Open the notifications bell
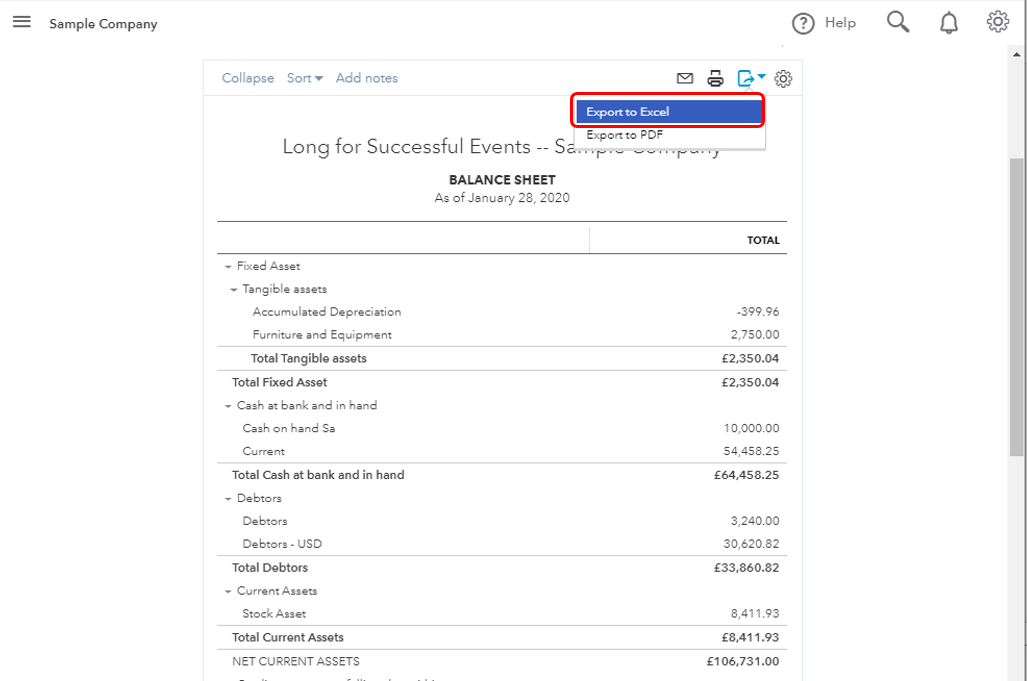Image resolution: width=1027 pixels, height=681 pixels. (x=948, y=23)
